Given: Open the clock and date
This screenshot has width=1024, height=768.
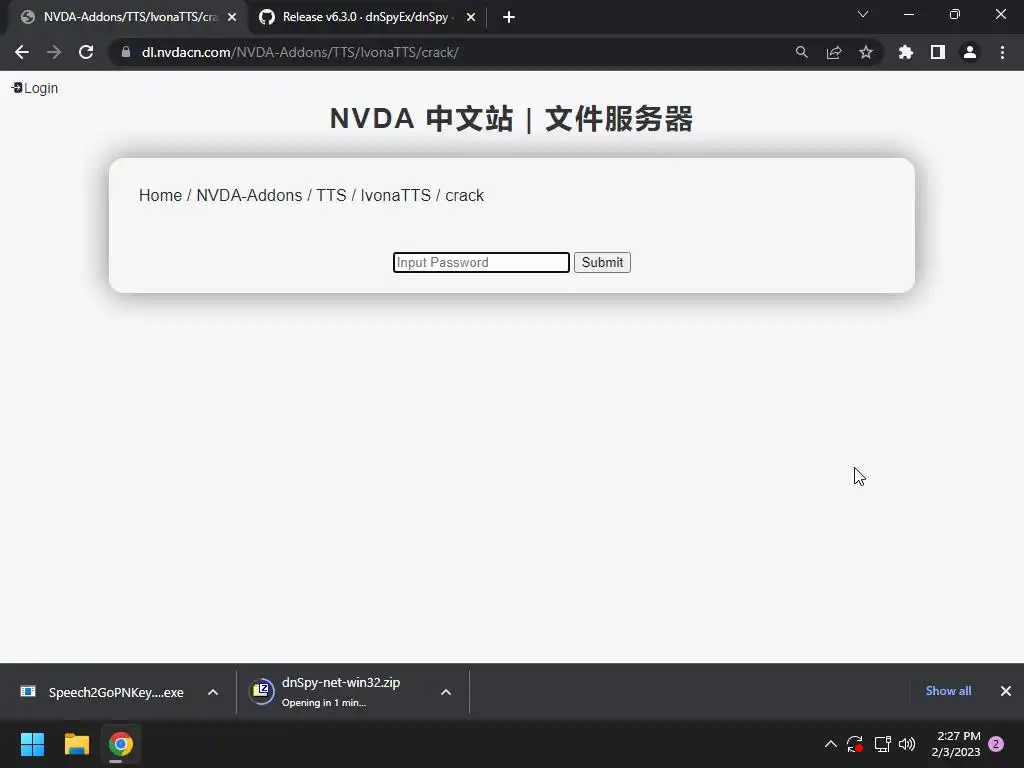Looking at the screenshot, I should click(956, 744).
